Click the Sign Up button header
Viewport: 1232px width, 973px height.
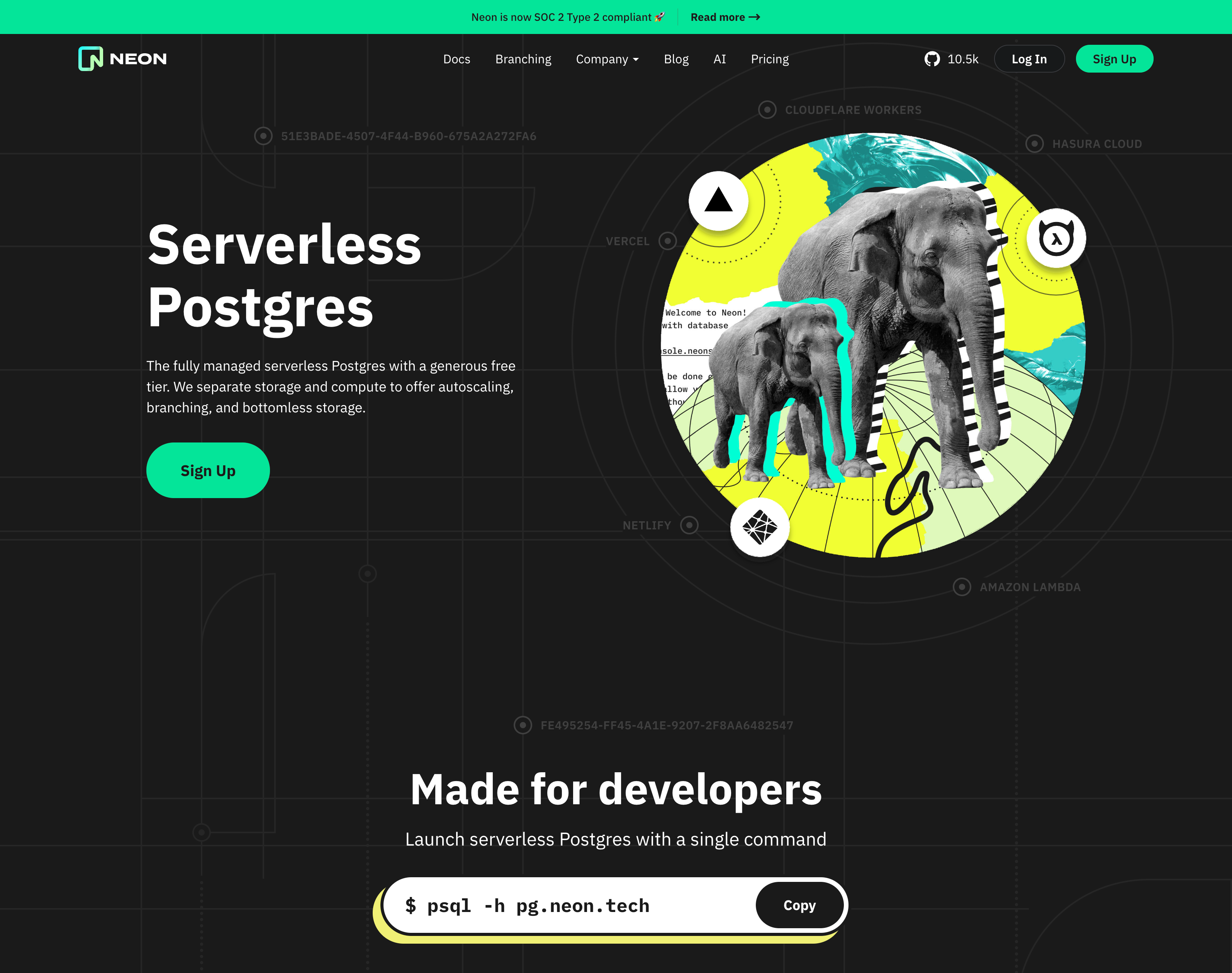click(x=1113, y=58)
